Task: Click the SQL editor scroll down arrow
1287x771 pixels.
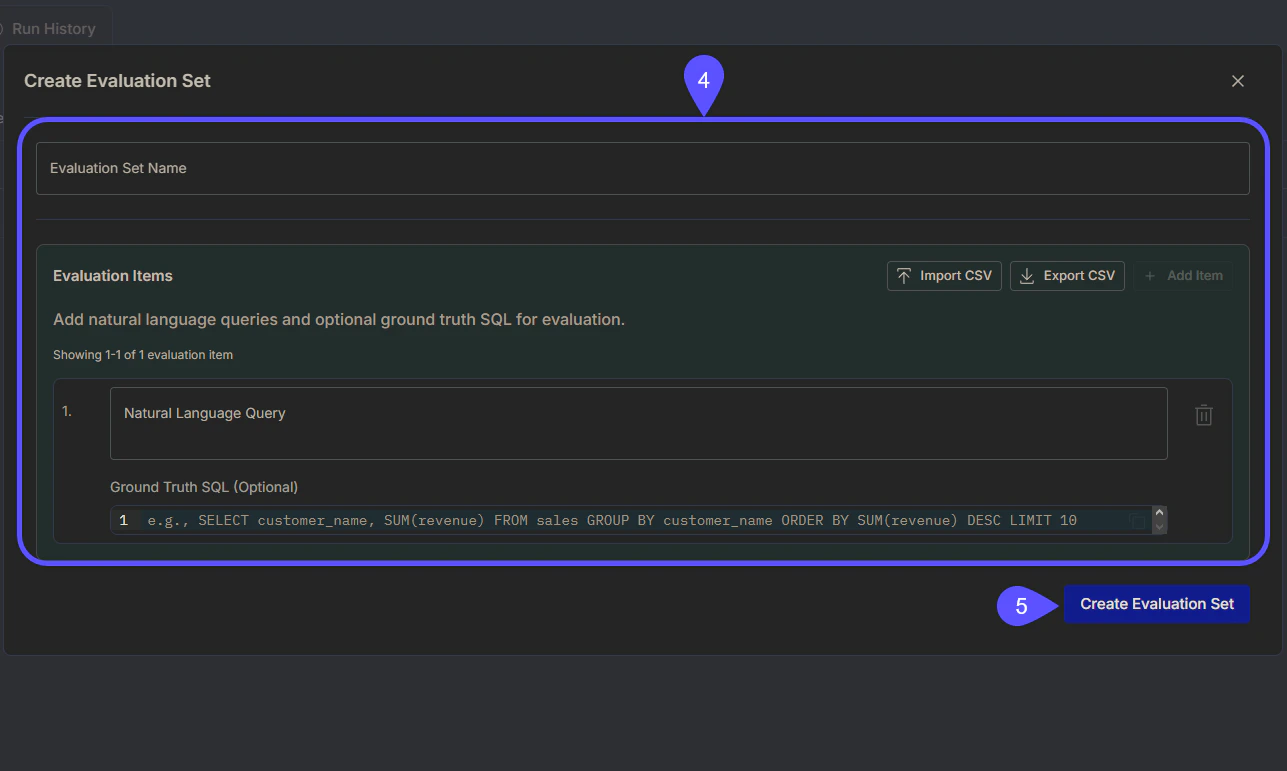Action: (x=1160, y=527)
